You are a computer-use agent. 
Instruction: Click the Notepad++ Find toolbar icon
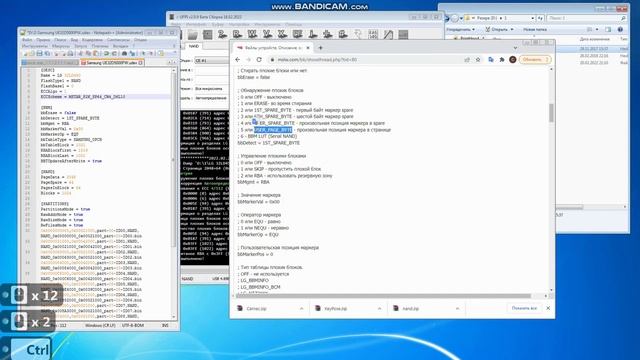pyautogui.click(x=124, y=53)
